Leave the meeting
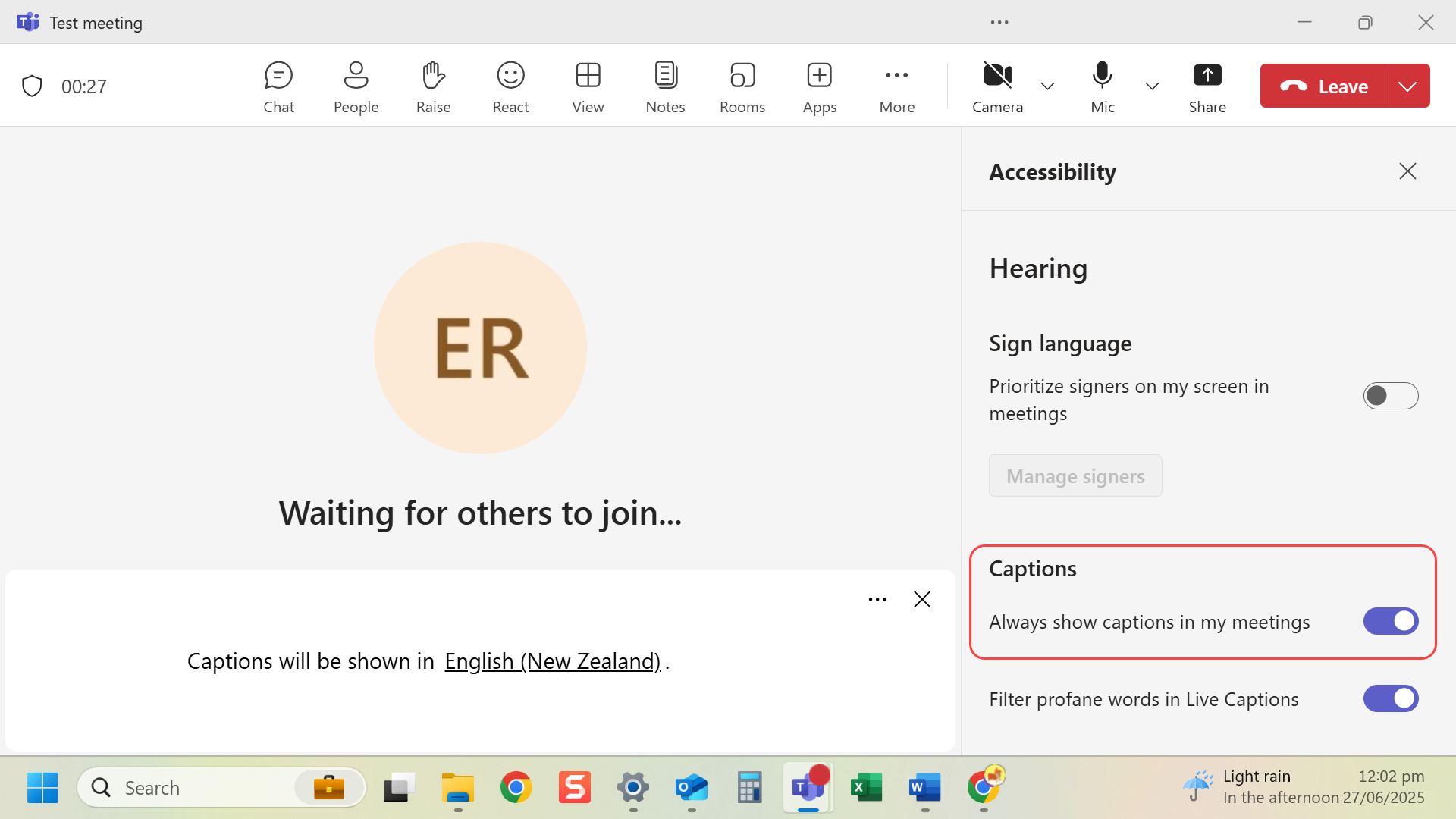The width and height of the screenshot is (1456, 819). 1323,86
